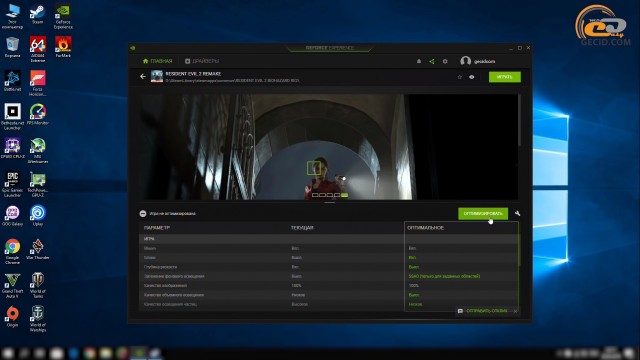Click the ОПТИМИЗИРОВАТЬ button

coord(483,213)
